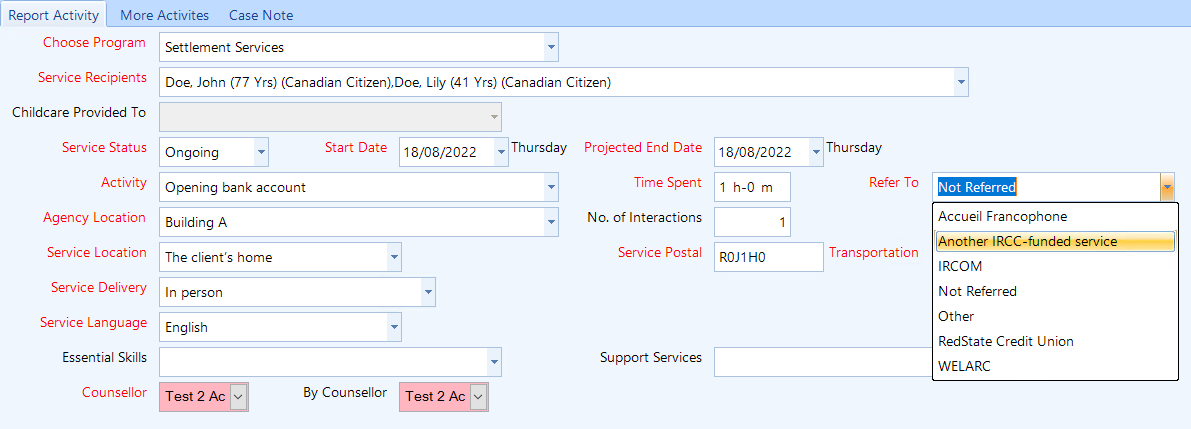Expand the Service Status dropdown
Viewport: 1191px width, 429px height.
click(x=261, y=152)
